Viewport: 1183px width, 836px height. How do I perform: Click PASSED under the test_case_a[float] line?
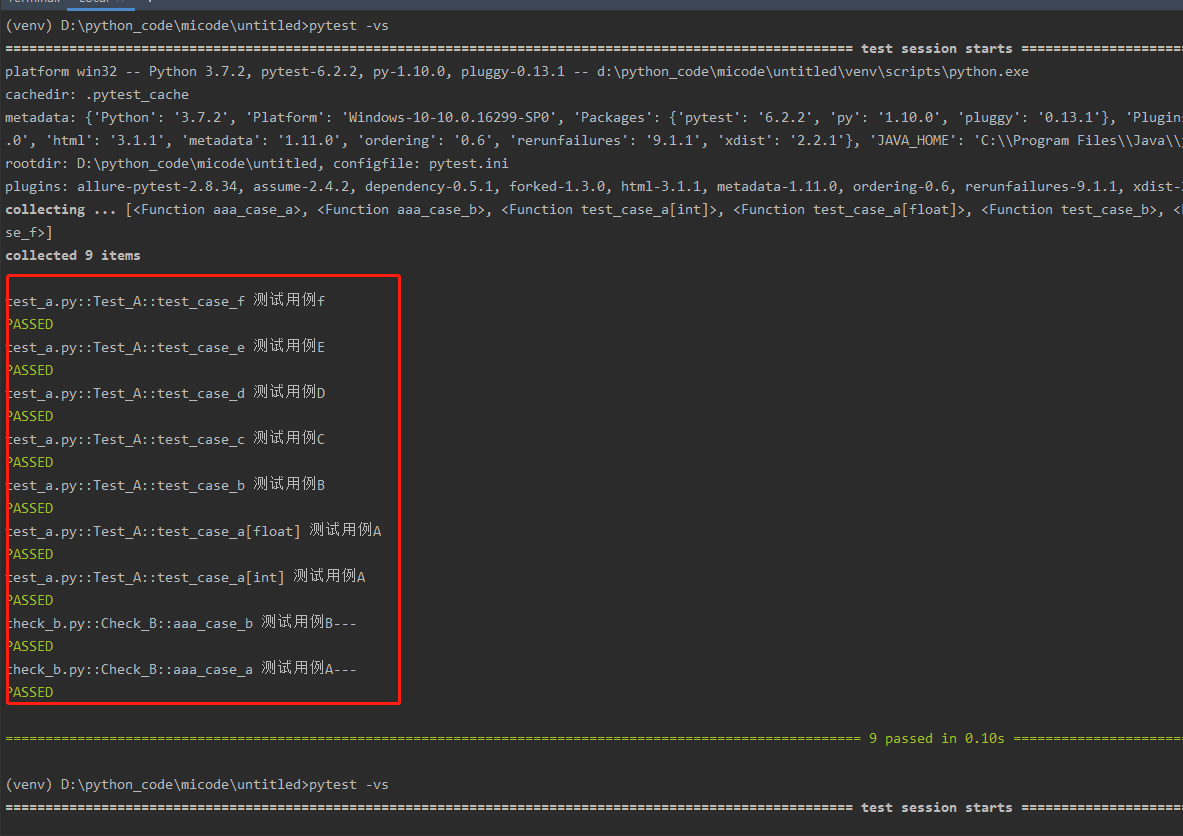(30, 555)
